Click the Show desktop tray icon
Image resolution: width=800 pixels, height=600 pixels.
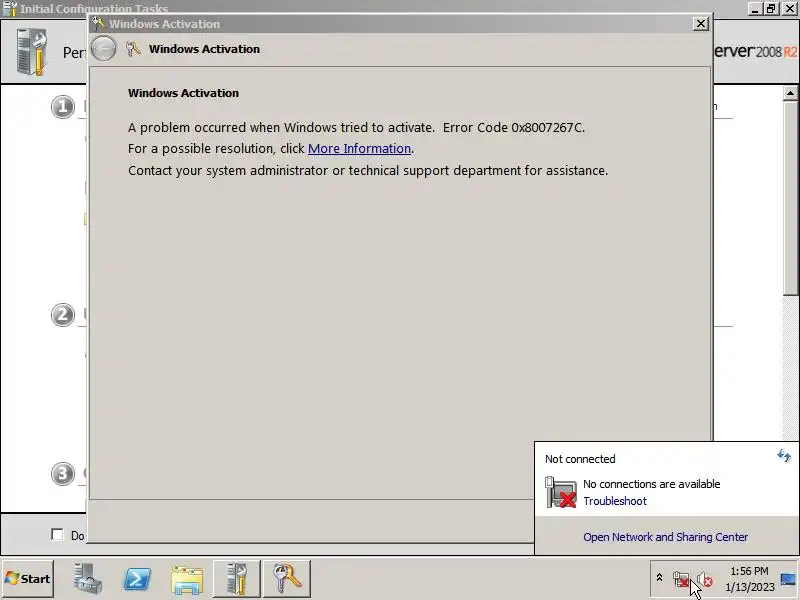point(789,580)
